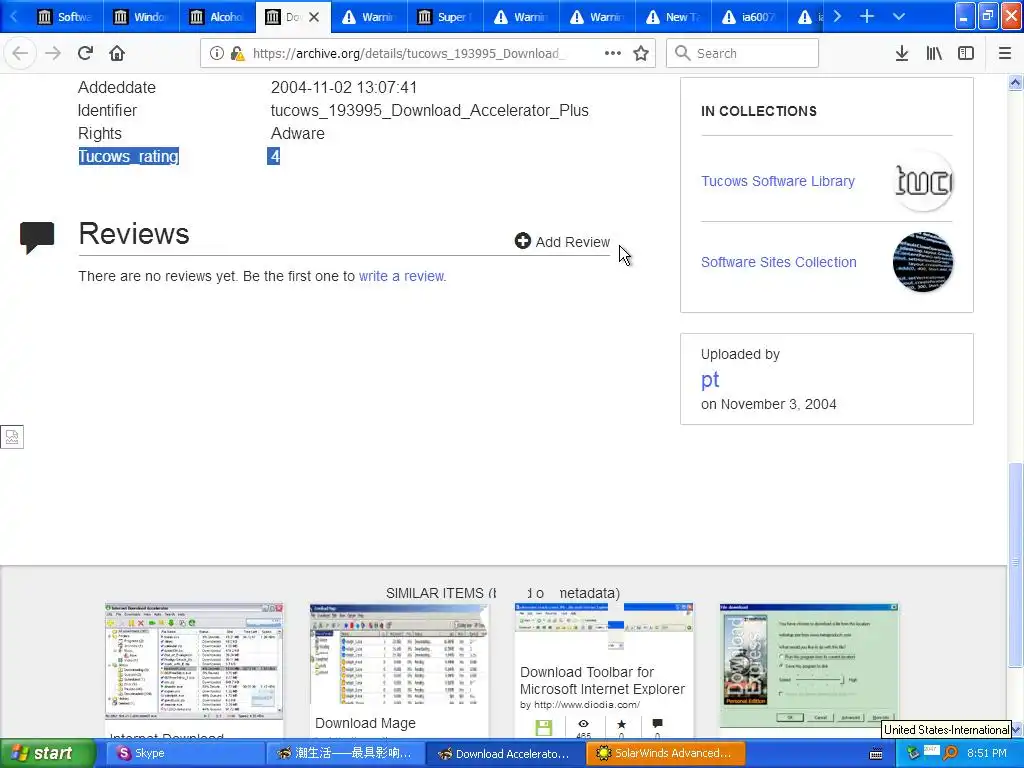1024x768 pixels.
Task: Bookmark this page with the star
Action: [641, 53]
